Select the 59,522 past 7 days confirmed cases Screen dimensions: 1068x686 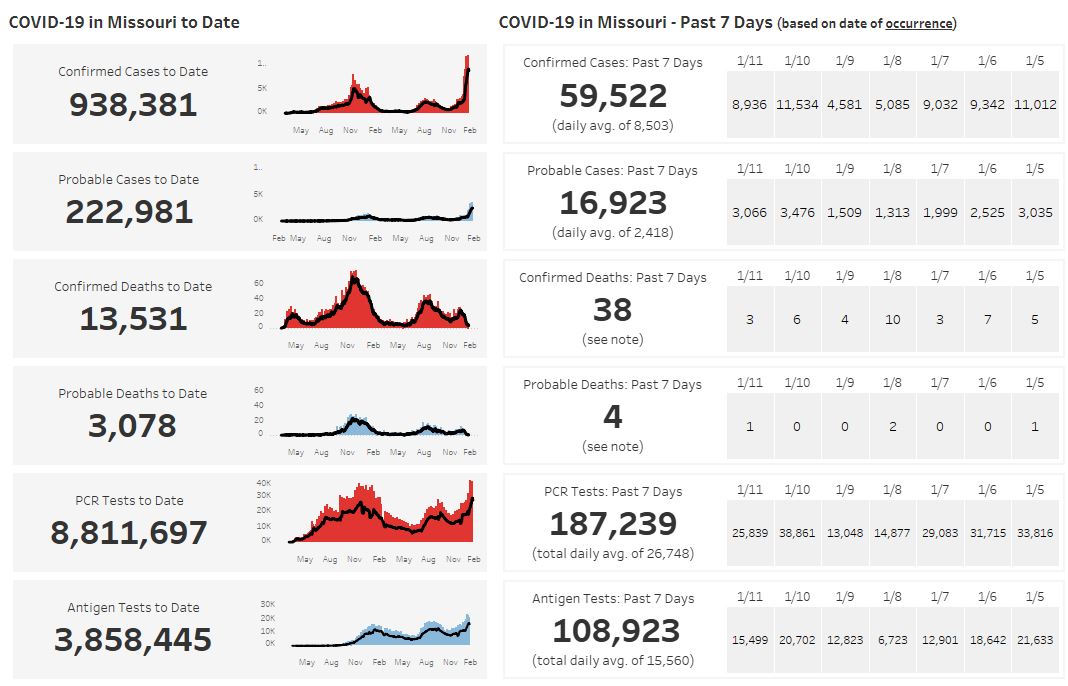pos(612,96)
